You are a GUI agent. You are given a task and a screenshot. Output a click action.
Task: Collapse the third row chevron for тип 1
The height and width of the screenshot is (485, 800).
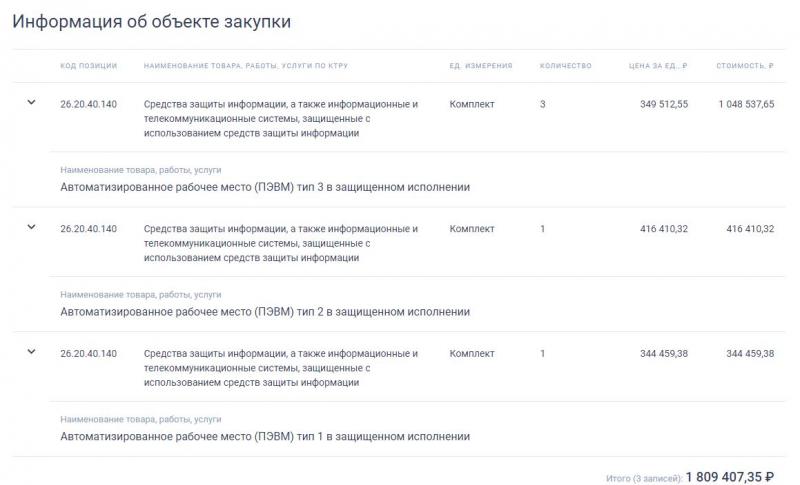[x=31, y=352]
